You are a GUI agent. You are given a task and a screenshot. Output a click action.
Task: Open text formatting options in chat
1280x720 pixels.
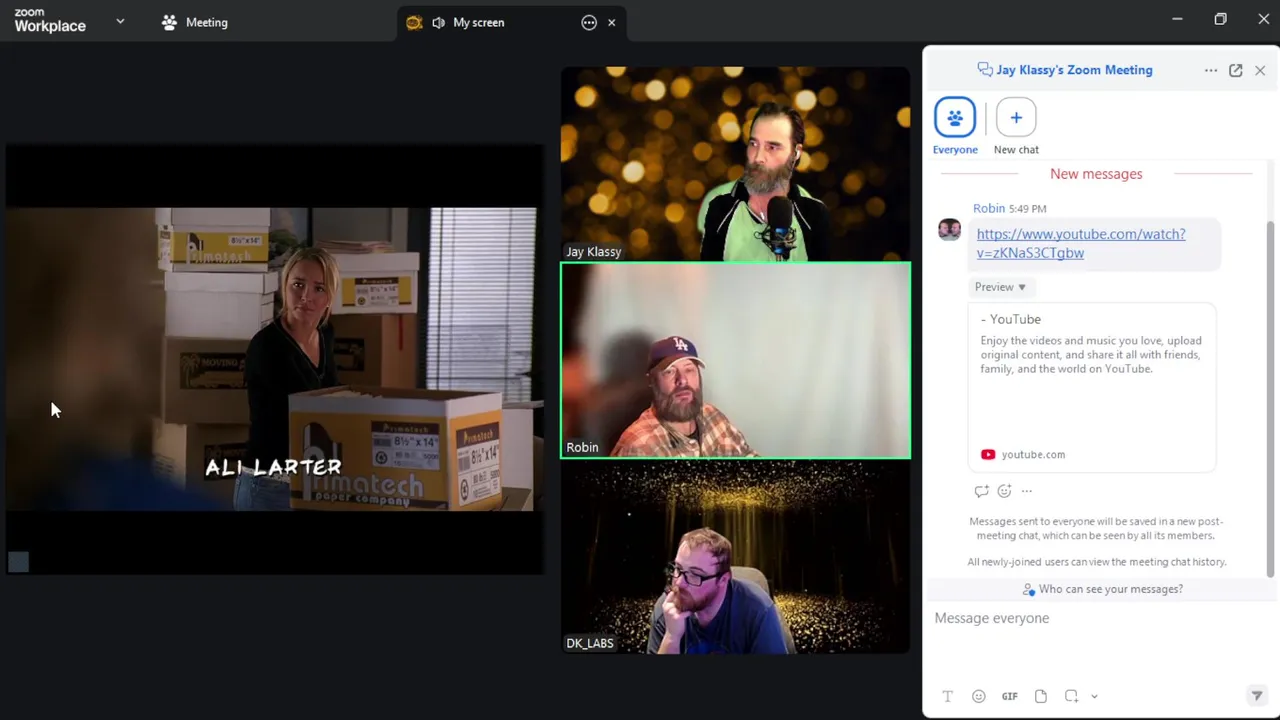pyautogui.click(x=947, y=696)
